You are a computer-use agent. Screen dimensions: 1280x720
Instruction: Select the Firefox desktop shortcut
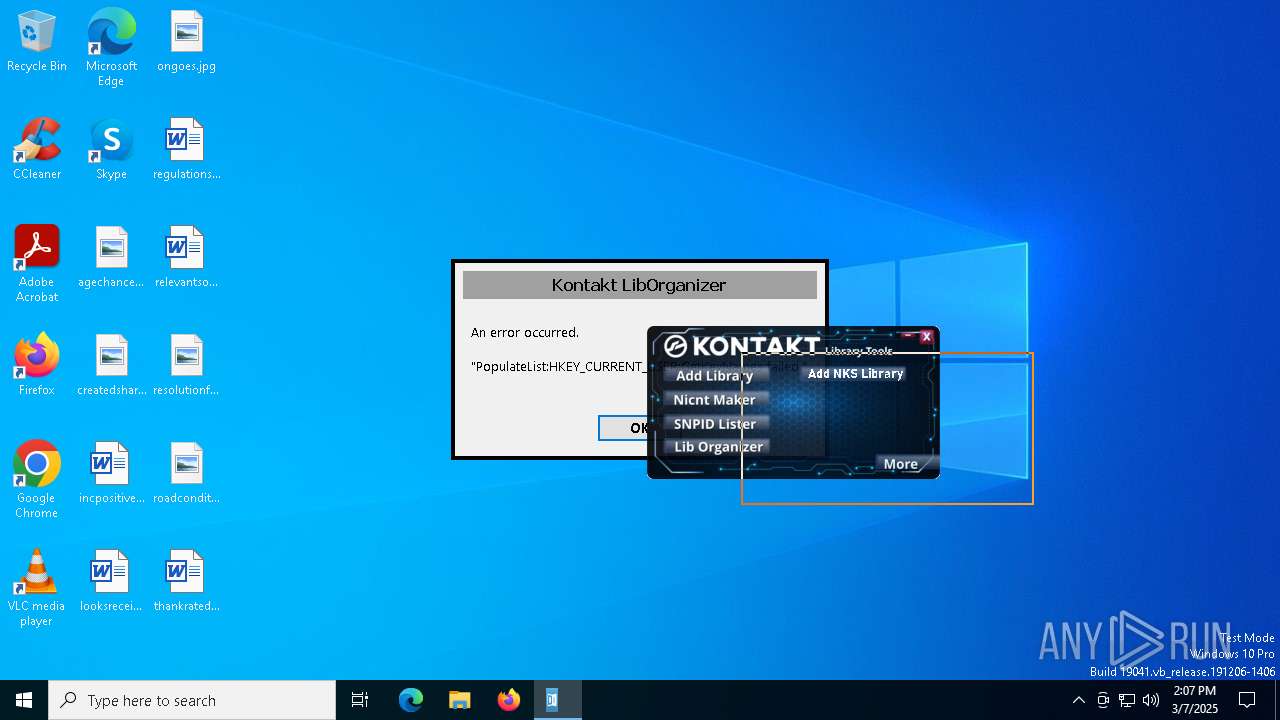(x=37, y=366)
